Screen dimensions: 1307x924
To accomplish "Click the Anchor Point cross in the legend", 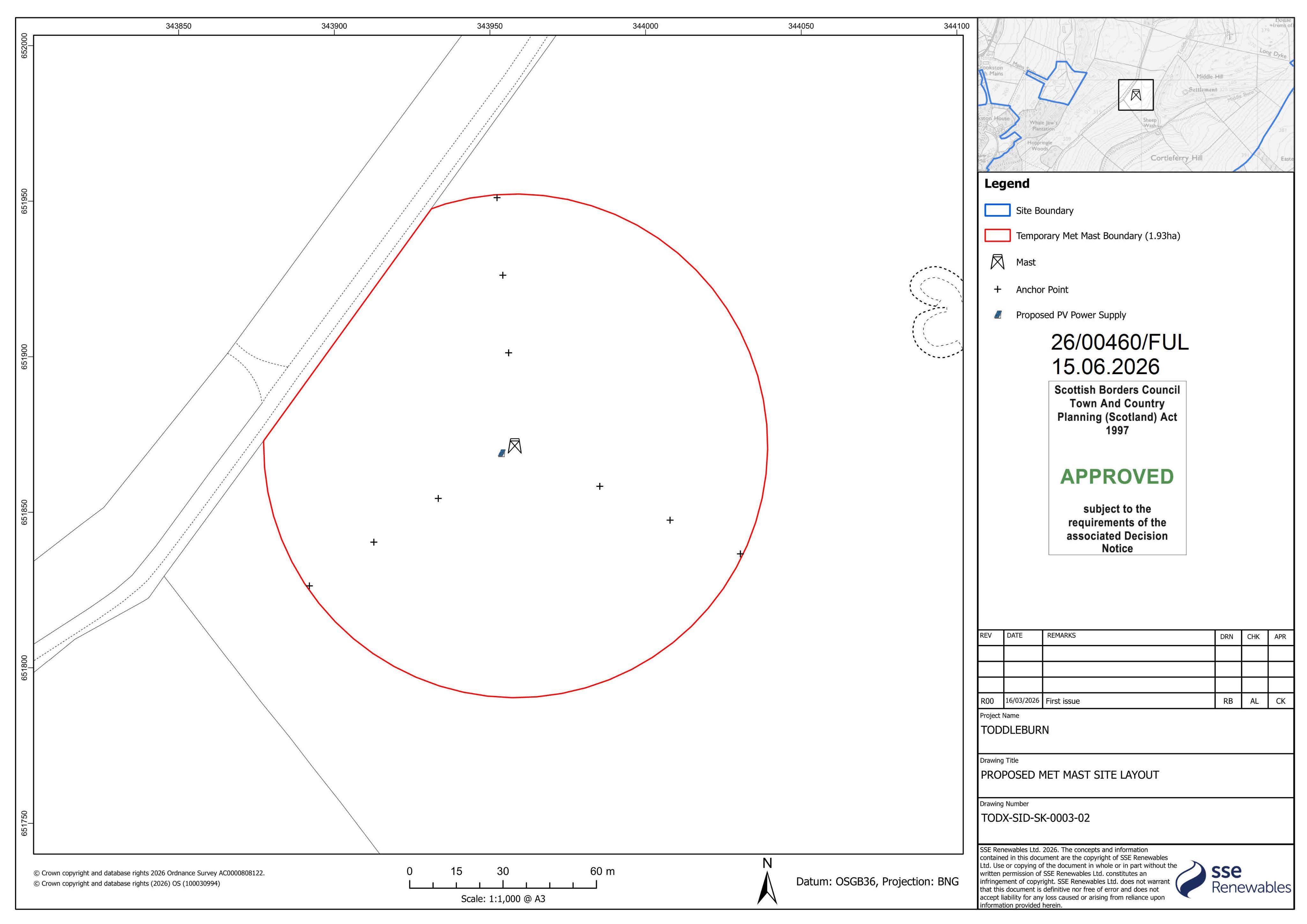I will pyautogui.click(x=997, y=289).
